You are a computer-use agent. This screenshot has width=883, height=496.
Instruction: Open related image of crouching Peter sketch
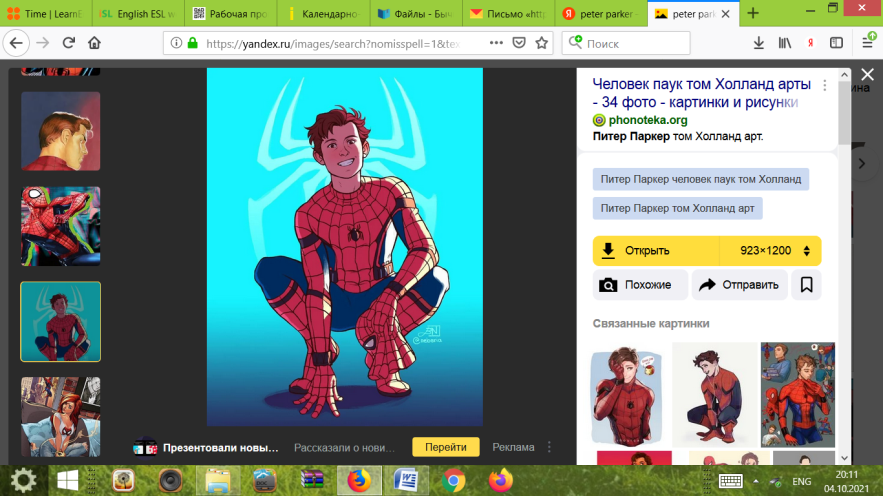click(715, 394)
